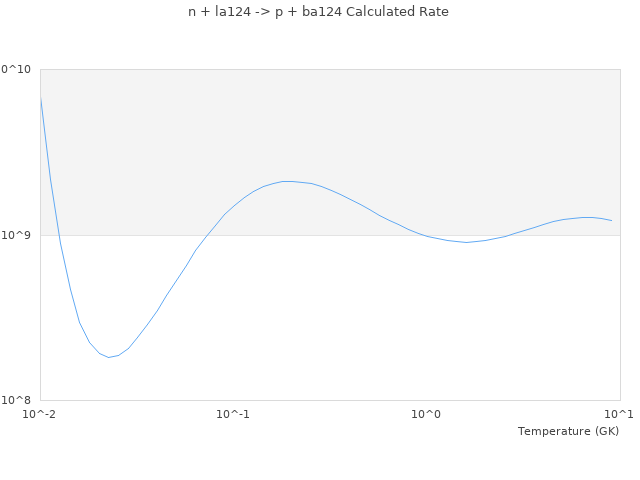The image size is (640, 480).
Task: Click the curve's starting point at top left
Action: [x=40, y=97]
